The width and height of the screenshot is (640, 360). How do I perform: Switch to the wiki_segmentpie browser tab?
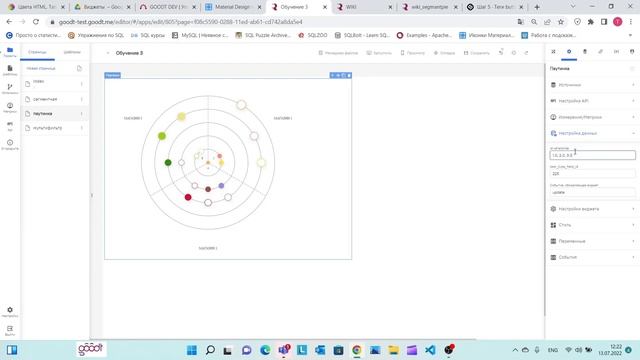pyautogui.click(x=429, y=7)
